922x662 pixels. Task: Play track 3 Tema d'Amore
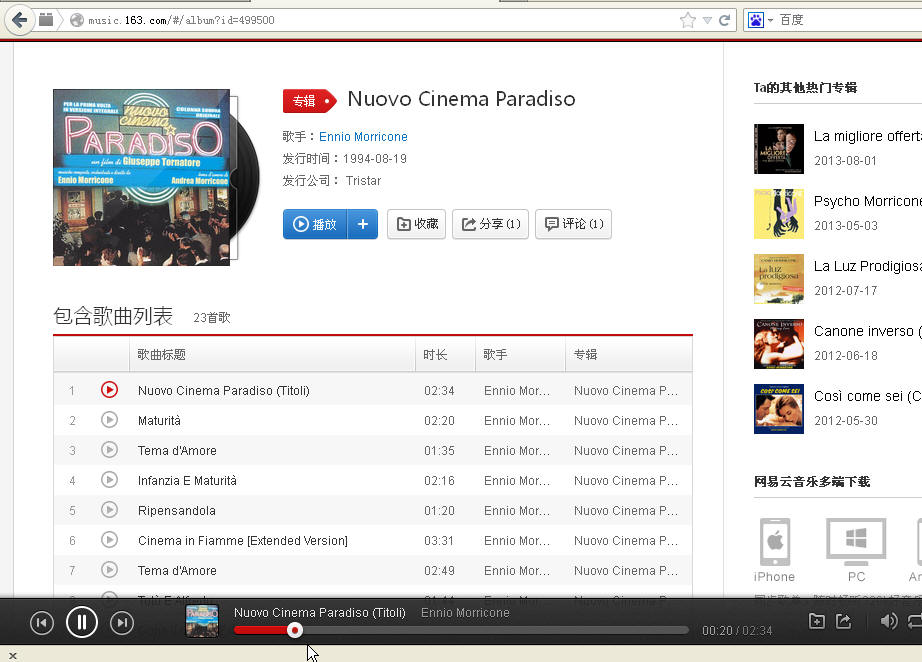click(x=109, y=450)
